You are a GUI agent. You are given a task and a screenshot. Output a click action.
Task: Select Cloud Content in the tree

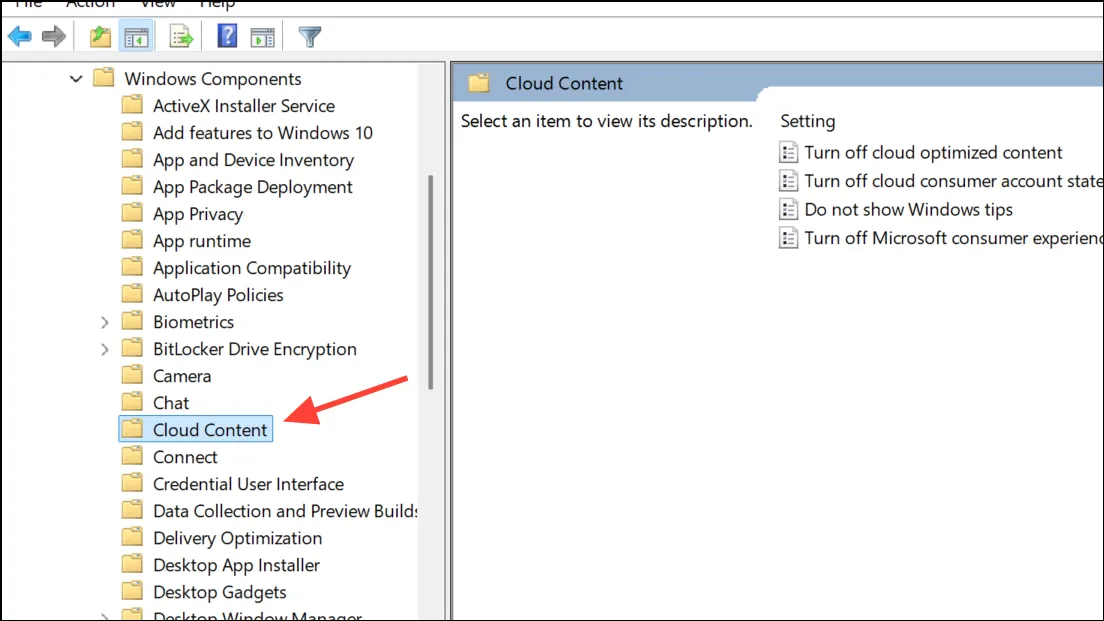196,429
